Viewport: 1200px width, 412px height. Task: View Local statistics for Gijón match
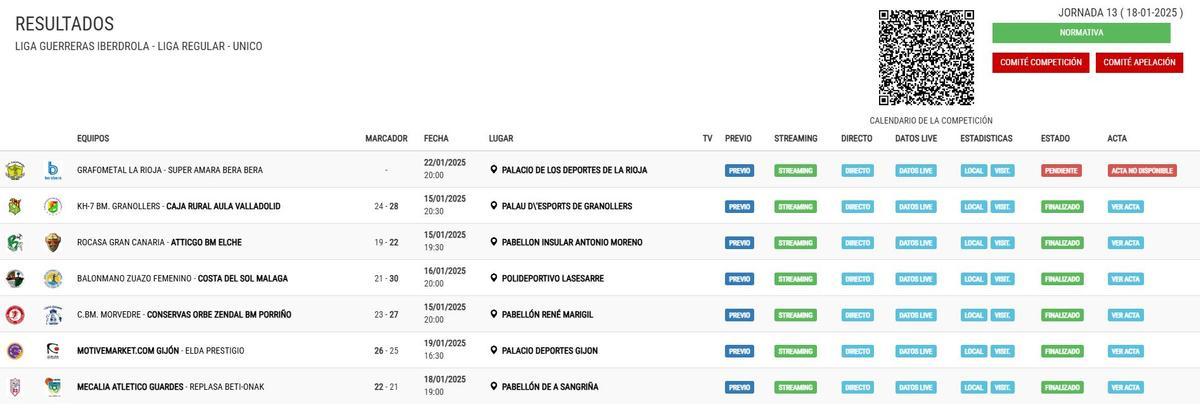[x=973, y=351]
